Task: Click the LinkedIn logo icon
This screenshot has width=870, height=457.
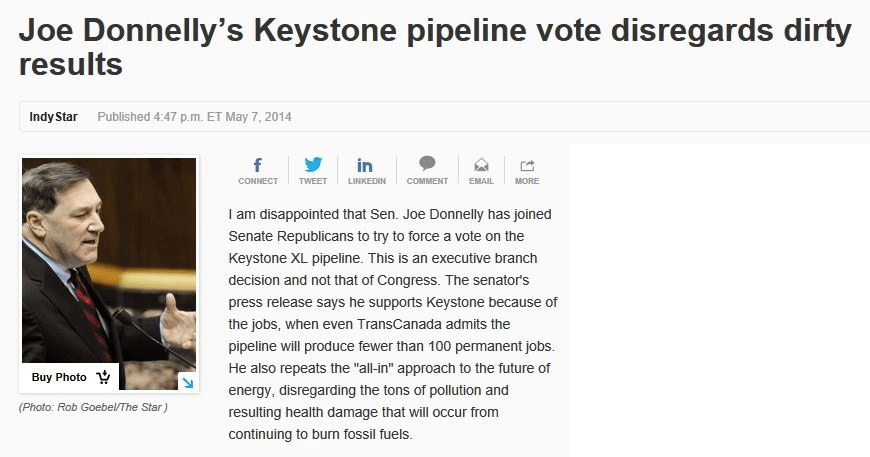Action: pos(366,165)
